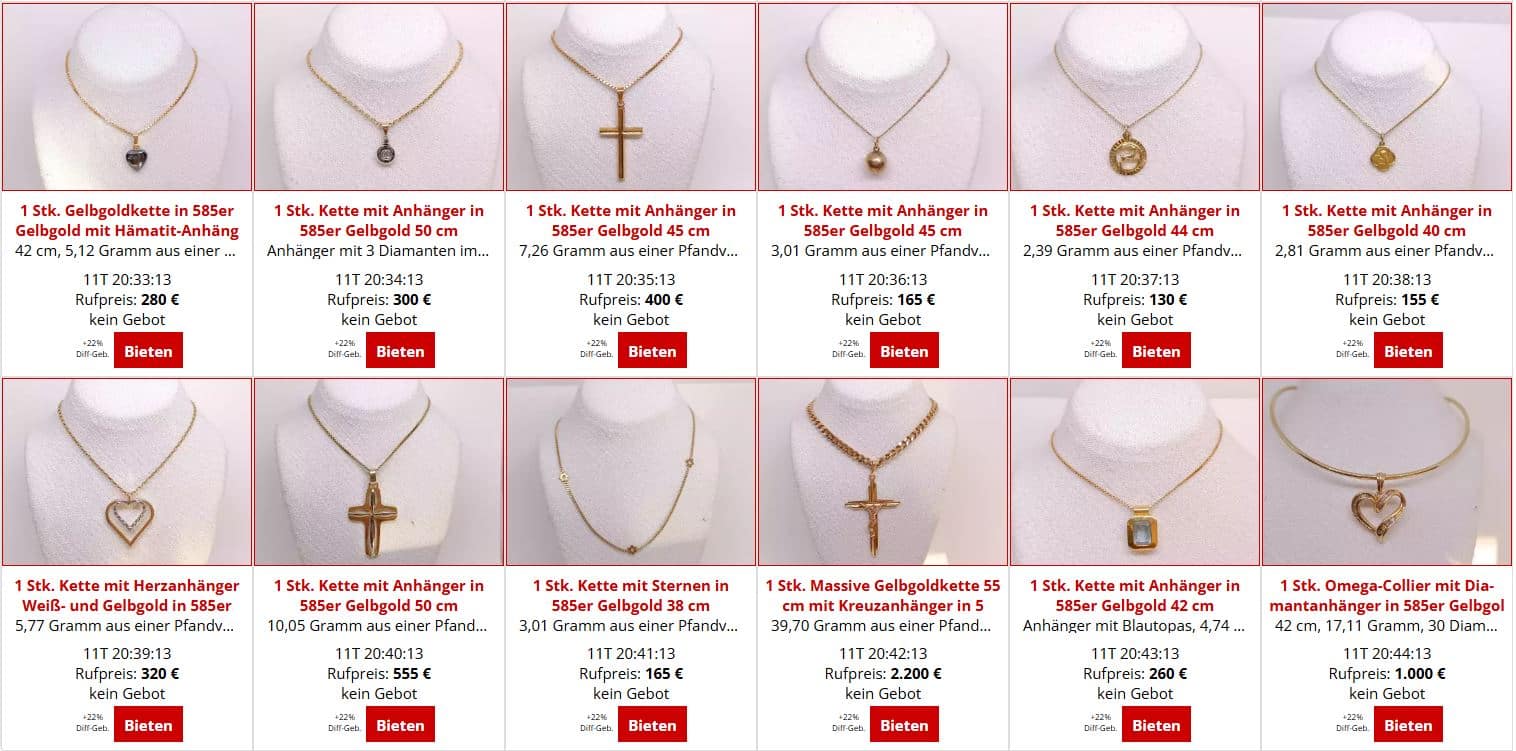
Task: Open Kette mit Anhänger 585er Gelbgold 40 cm
Action: tap(1387, 221)
